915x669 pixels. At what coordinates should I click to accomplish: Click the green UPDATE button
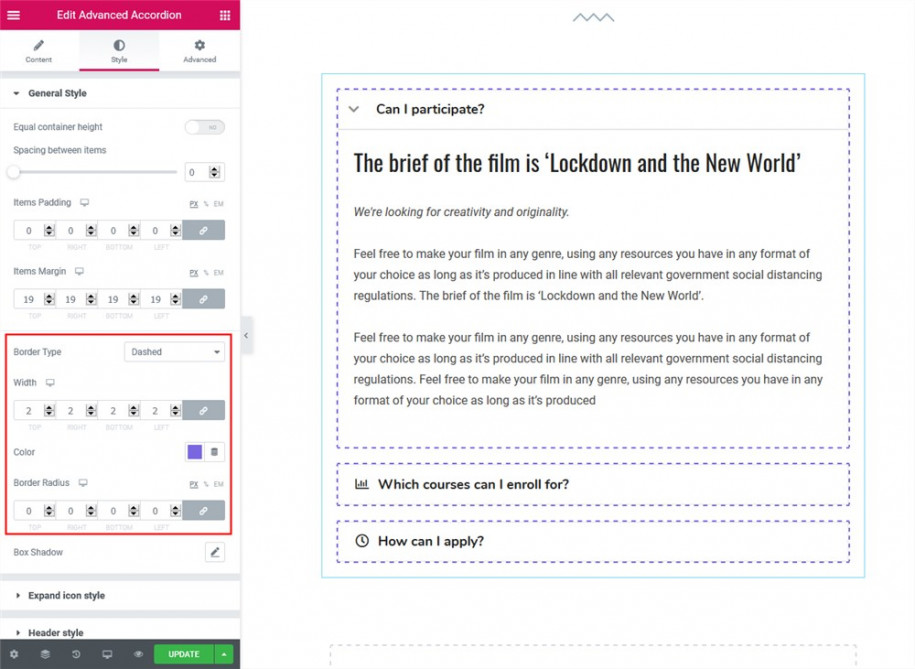click(183, 654)
